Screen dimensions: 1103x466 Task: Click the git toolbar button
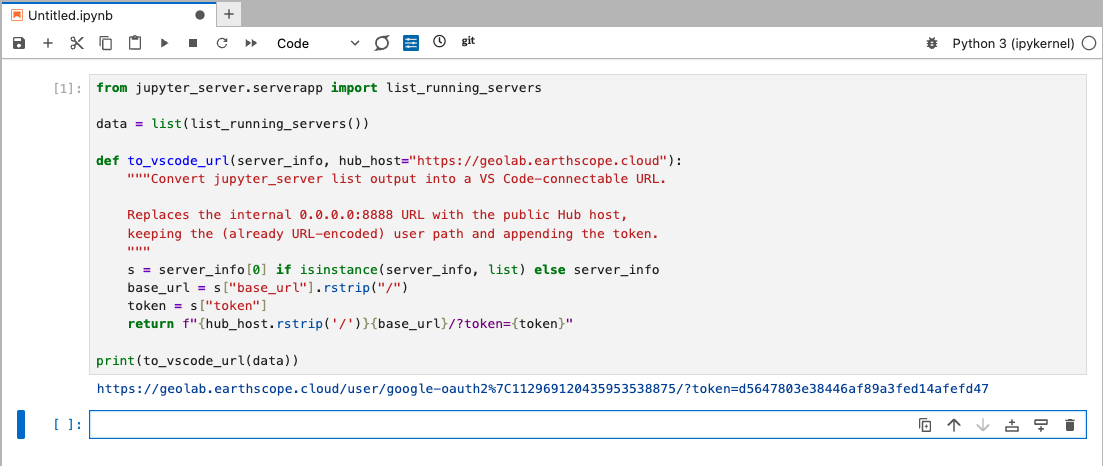point(468,42)
